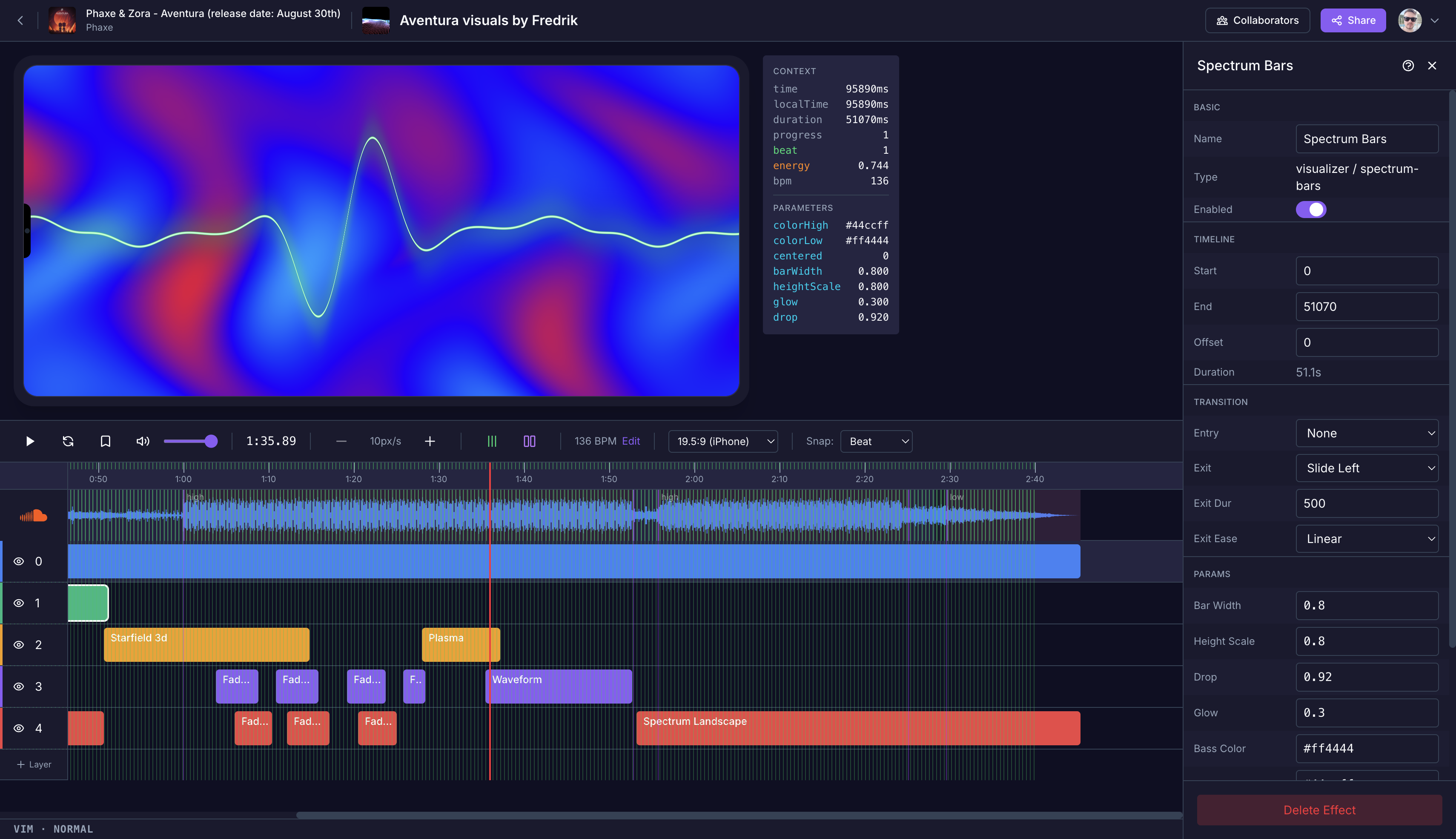Click the Edit link next to 136 BPM

tap(631, 441)
